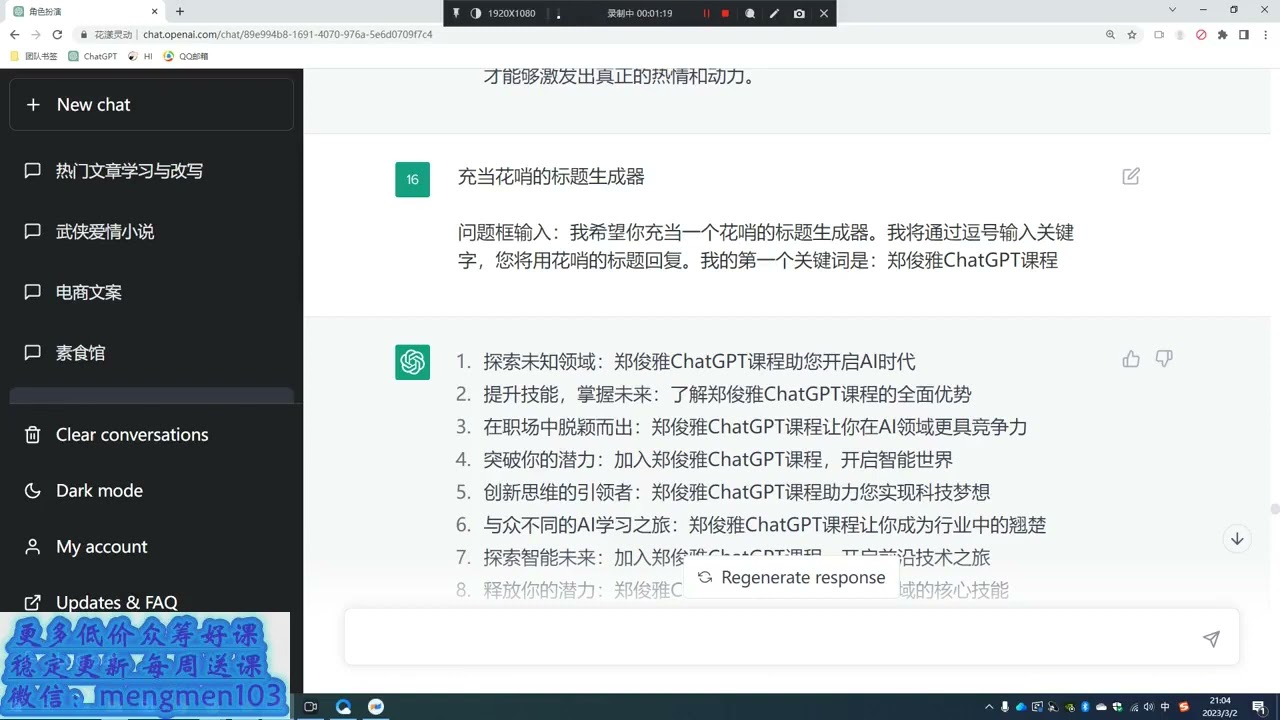This screenshot has height=720, width=1280.
Task: Open My account
Action: coord(151,547)
